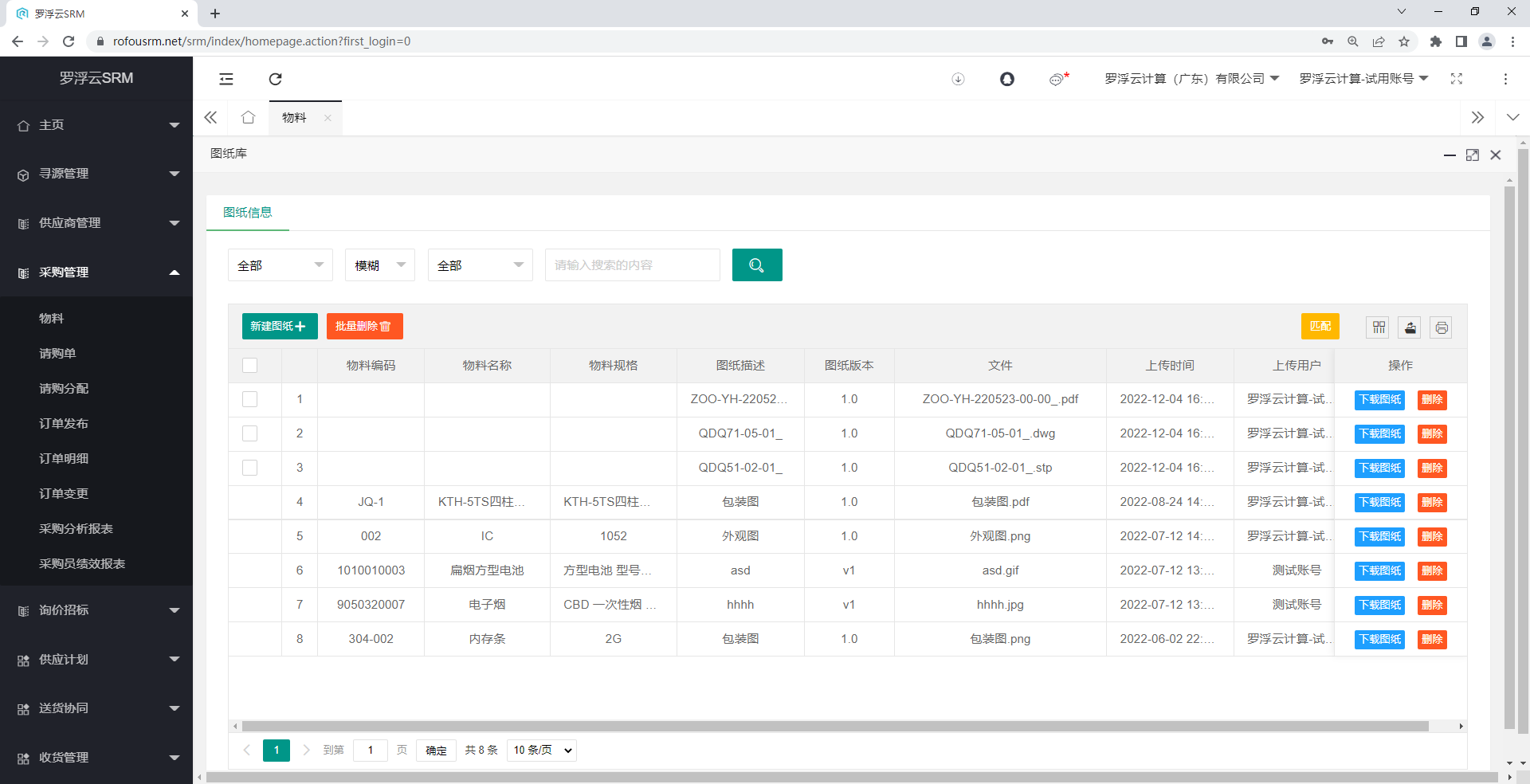Select 订单发布 in the sidebar menu
This screenshot has height=784, width=1530.
click(64, 423)
